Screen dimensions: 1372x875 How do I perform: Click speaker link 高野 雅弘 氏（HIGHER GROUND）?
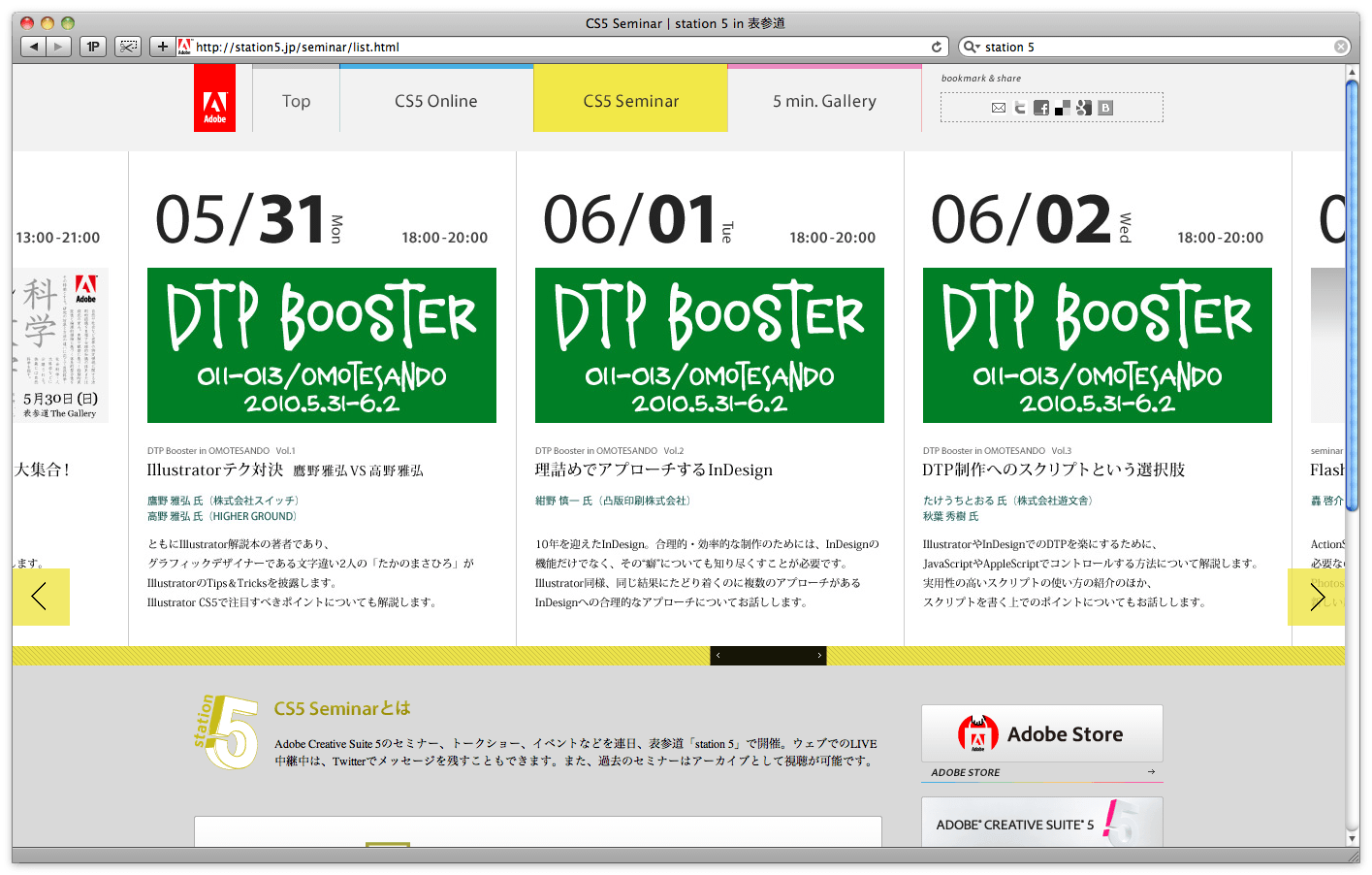click(x=222, y=516)
